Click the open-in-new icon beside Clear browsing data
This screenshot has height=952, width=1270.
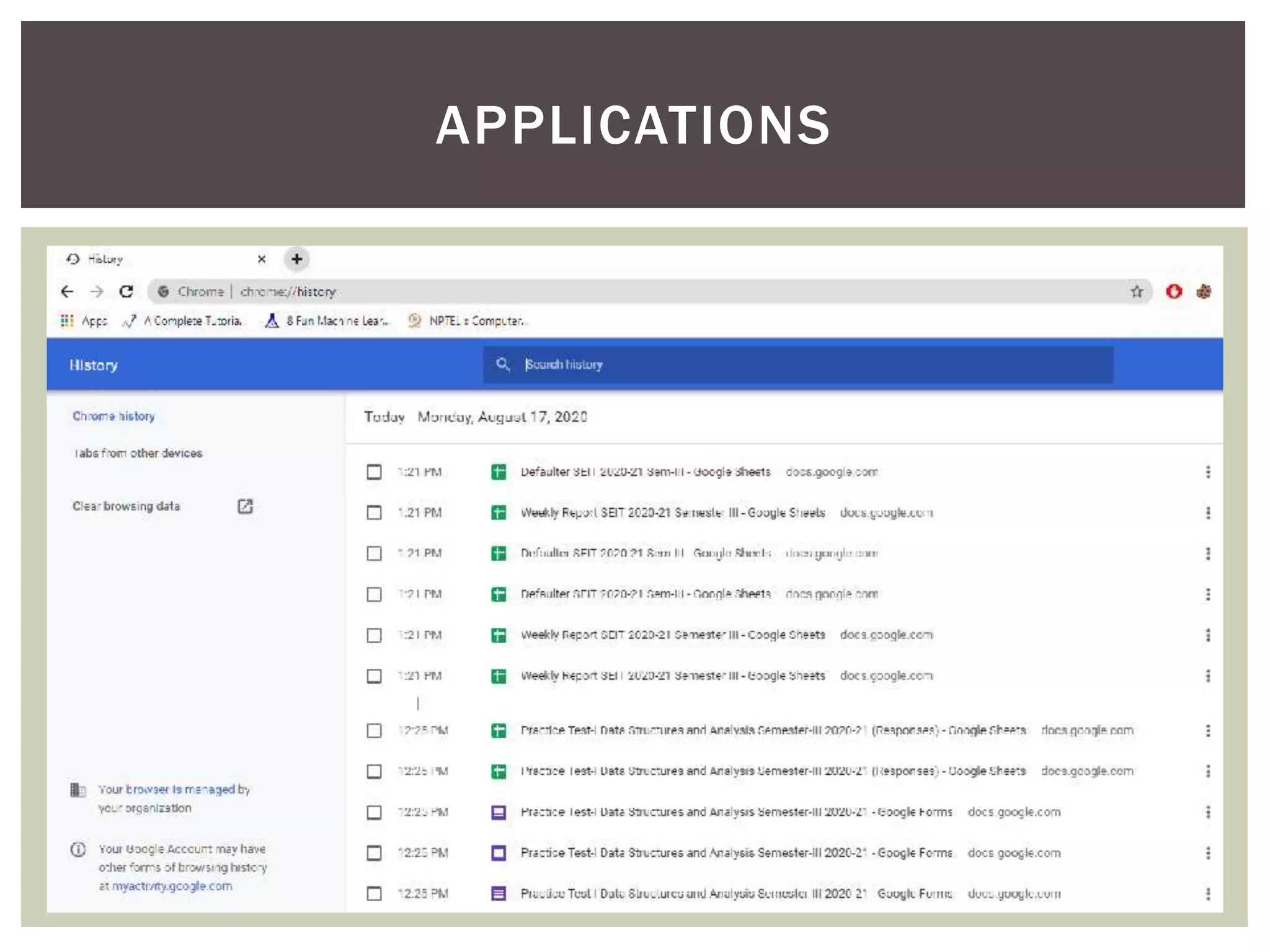point(246,506)
